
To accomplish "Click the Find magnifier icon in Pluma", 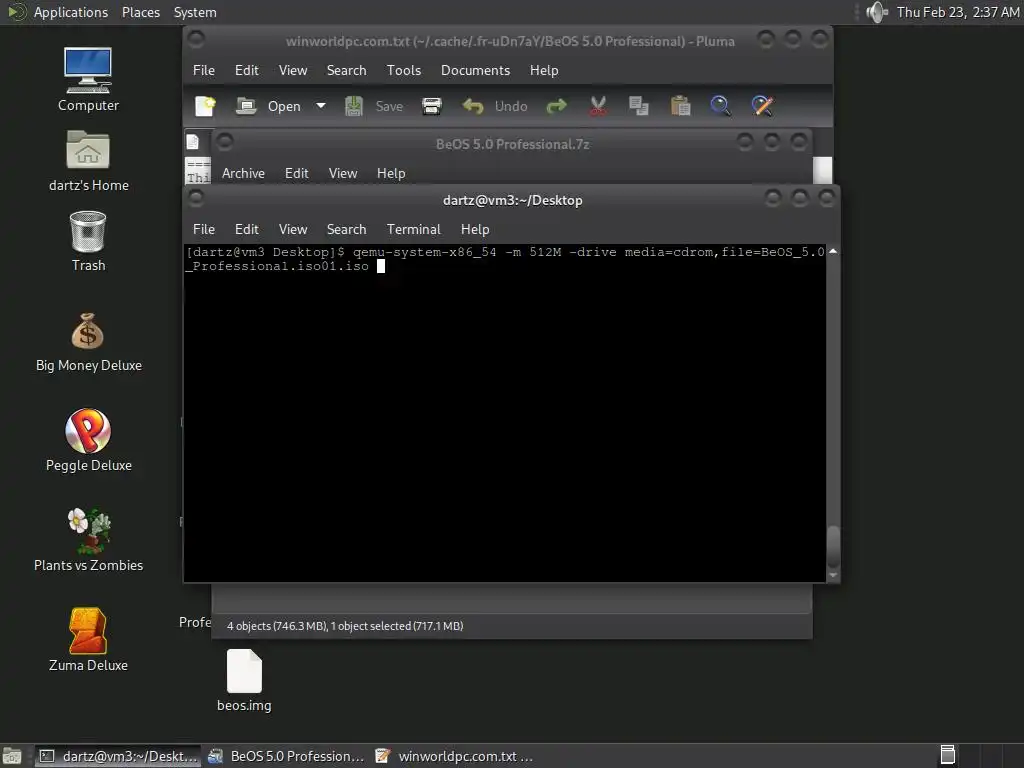I will 720,106.
